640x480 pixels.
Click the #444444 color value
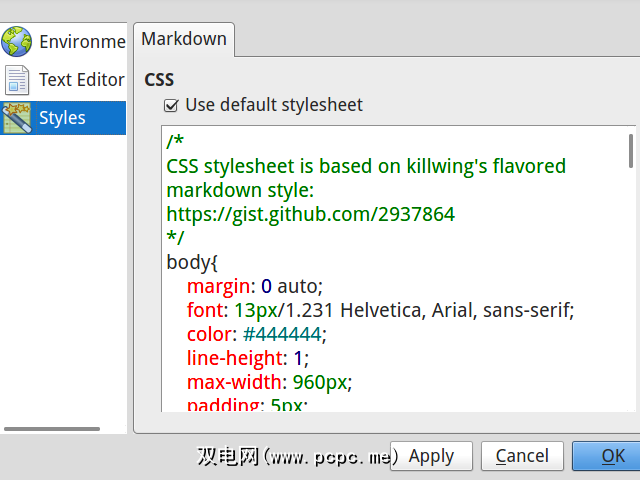(283, 333)
